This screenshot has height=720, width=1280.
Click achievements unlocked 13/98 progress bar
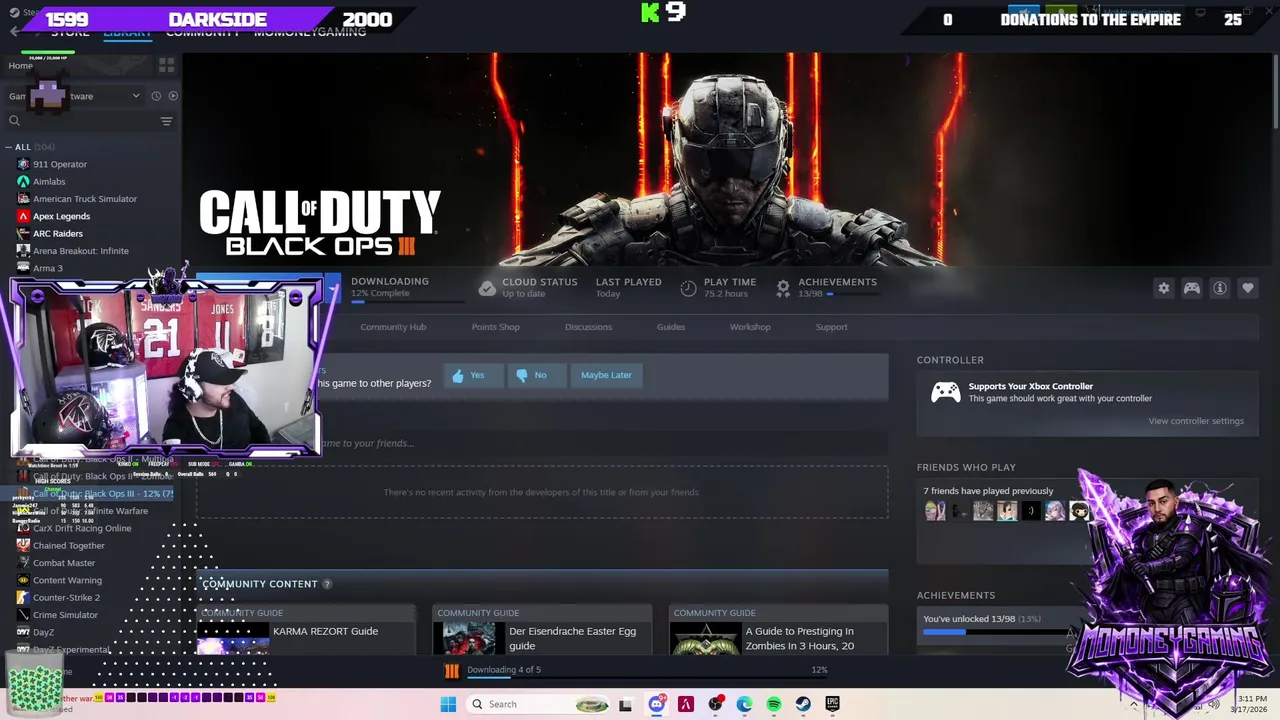tap(995, 632)
